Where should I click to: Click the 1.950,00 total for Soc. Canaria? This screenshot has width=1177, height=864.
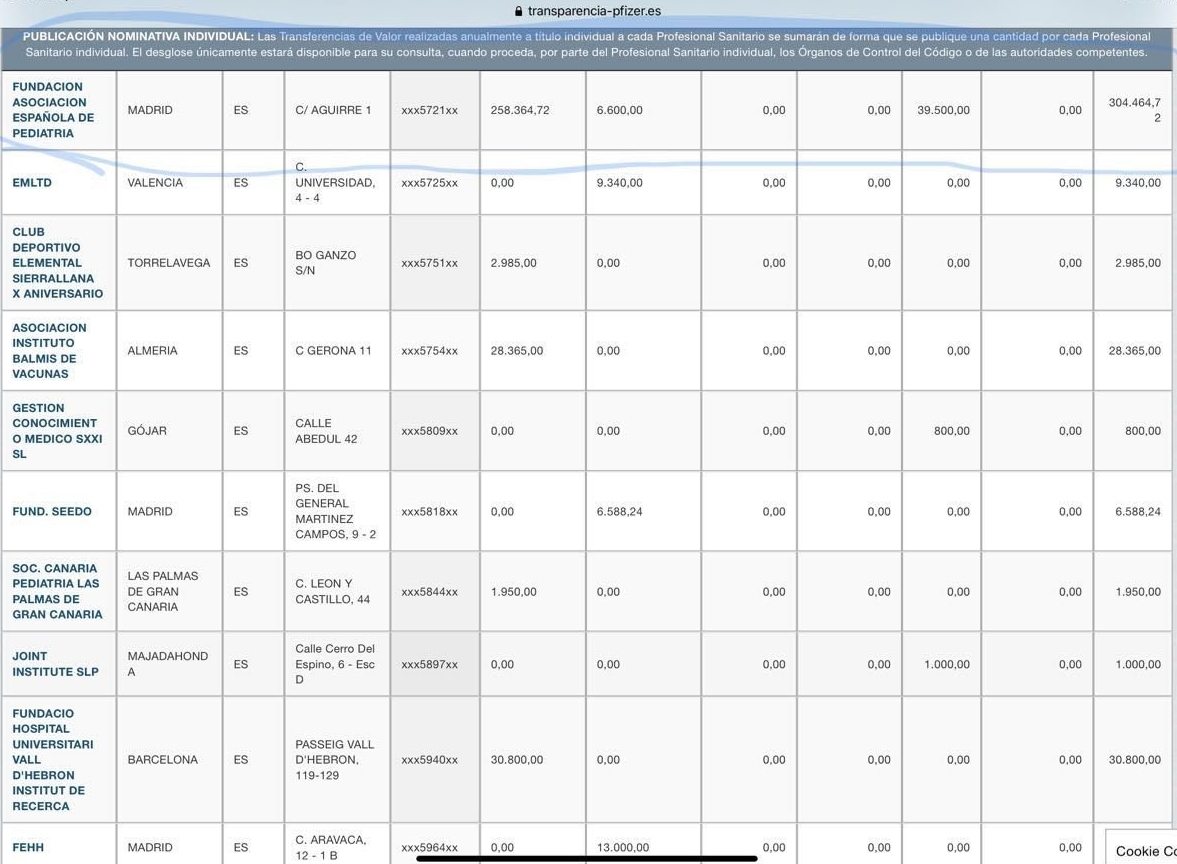coord(1138,592)
